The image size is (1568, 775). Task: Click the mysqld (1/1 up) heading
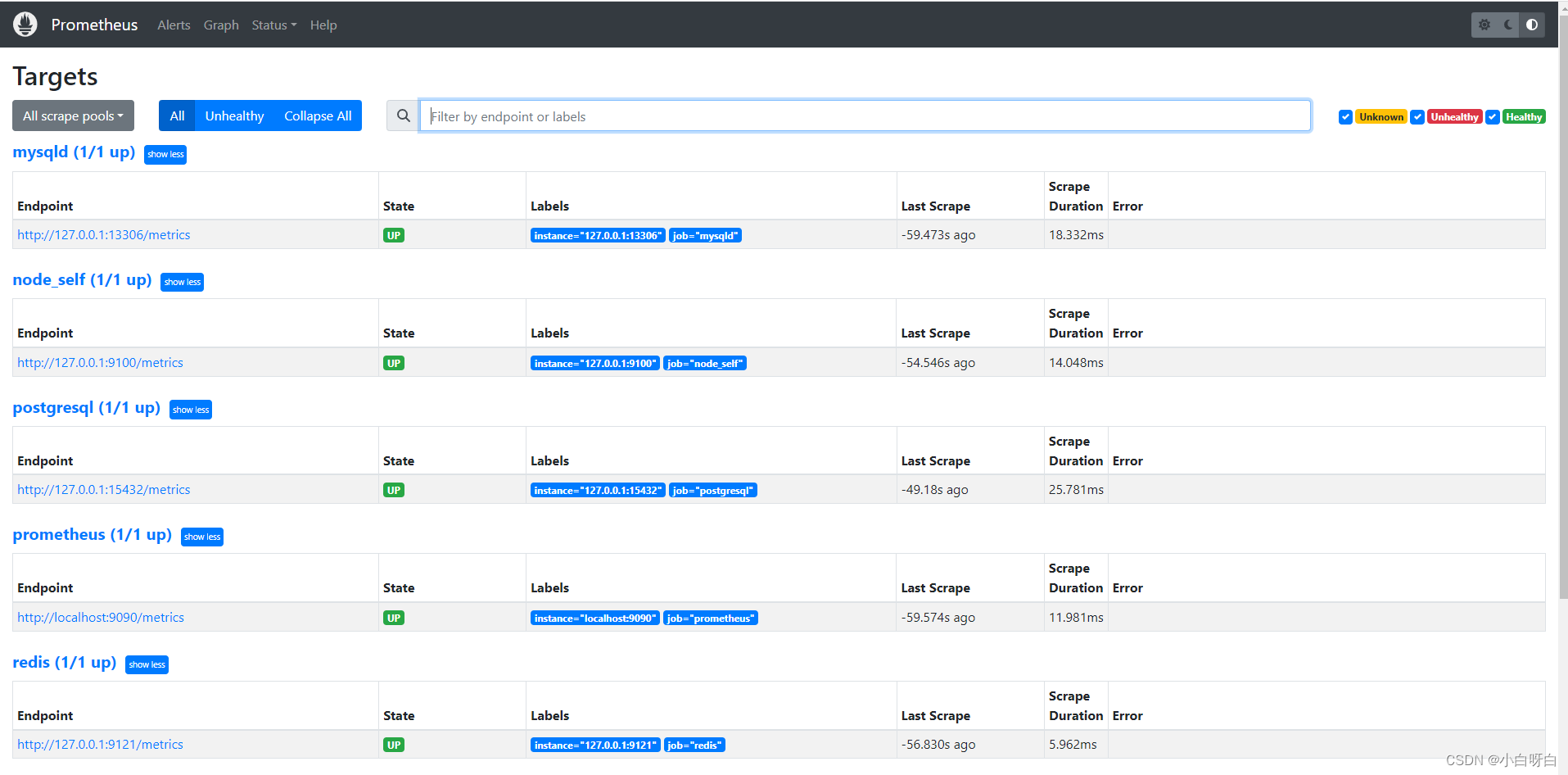(x=74, y=152)
